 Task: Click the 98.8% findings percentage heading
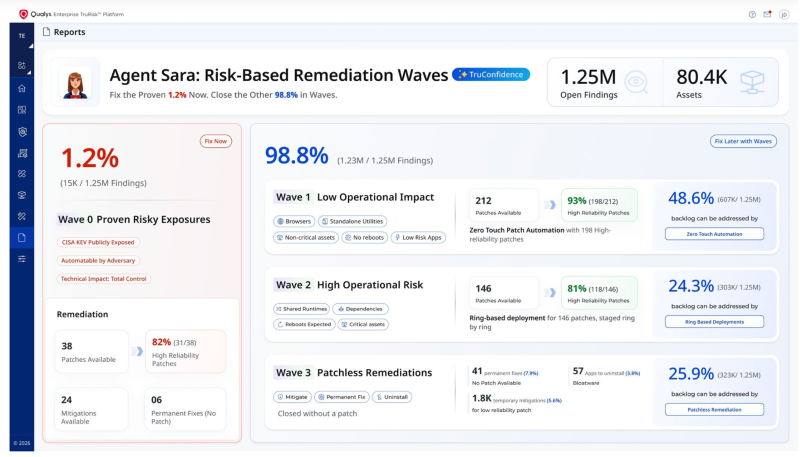click(296, 156)
